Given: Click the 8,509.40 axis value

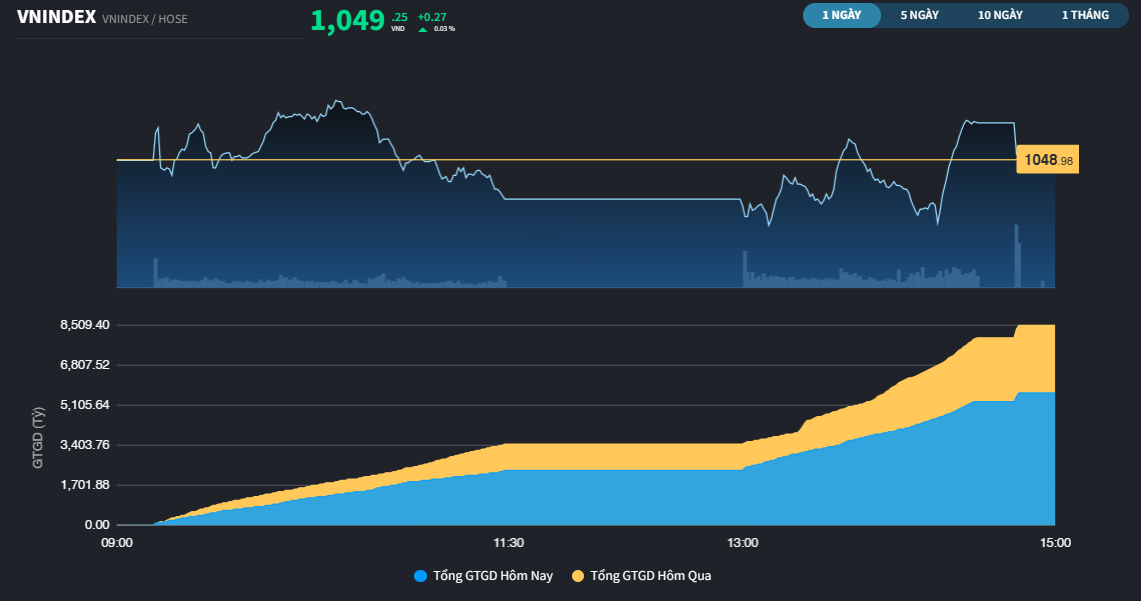Looking at the screenshot, I should (81, 324).
